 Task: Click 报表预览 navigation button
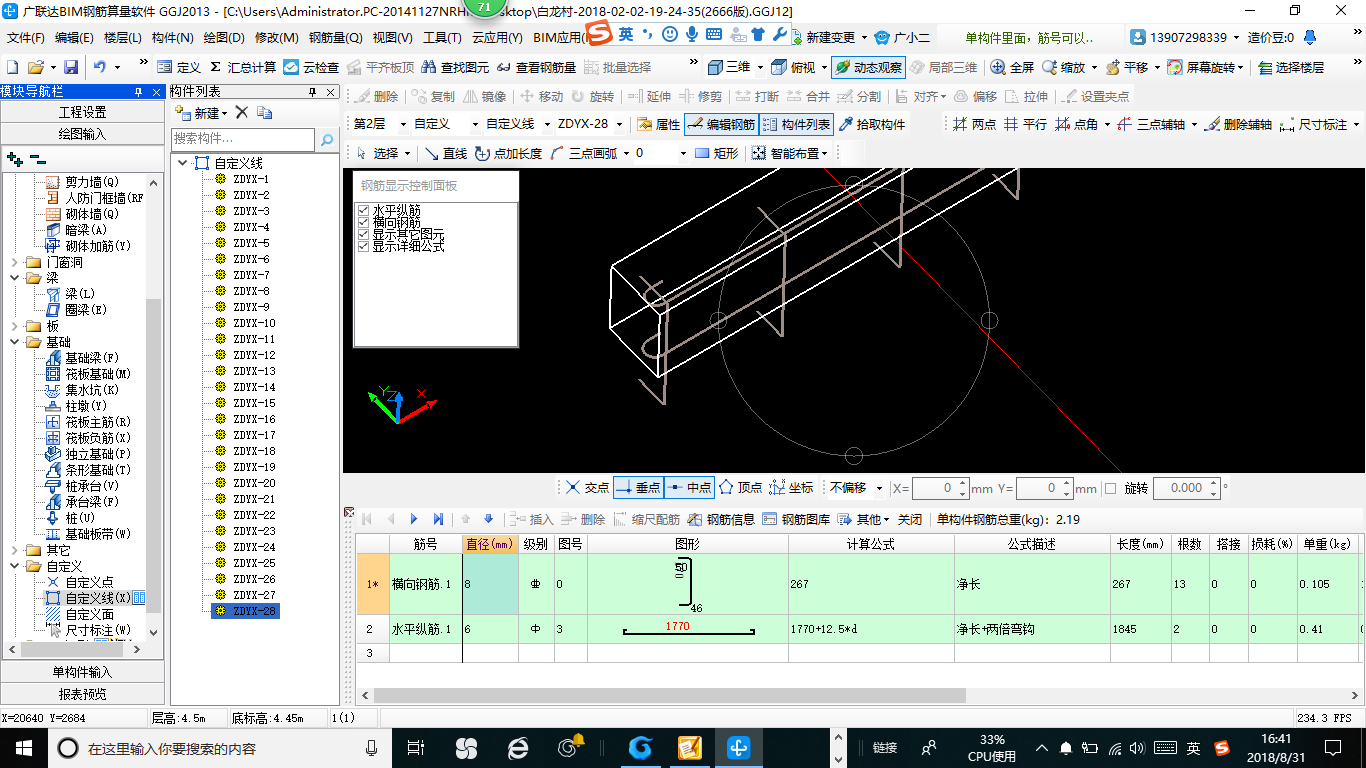tap(82, 694)
